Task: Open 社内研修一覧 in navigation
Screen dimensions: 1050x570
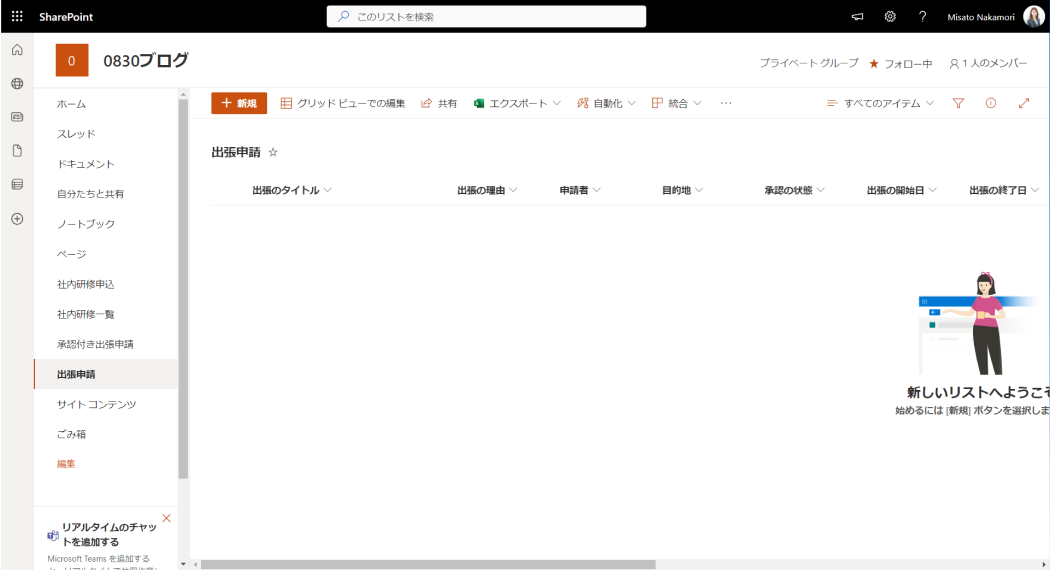Action: [86, 314]
